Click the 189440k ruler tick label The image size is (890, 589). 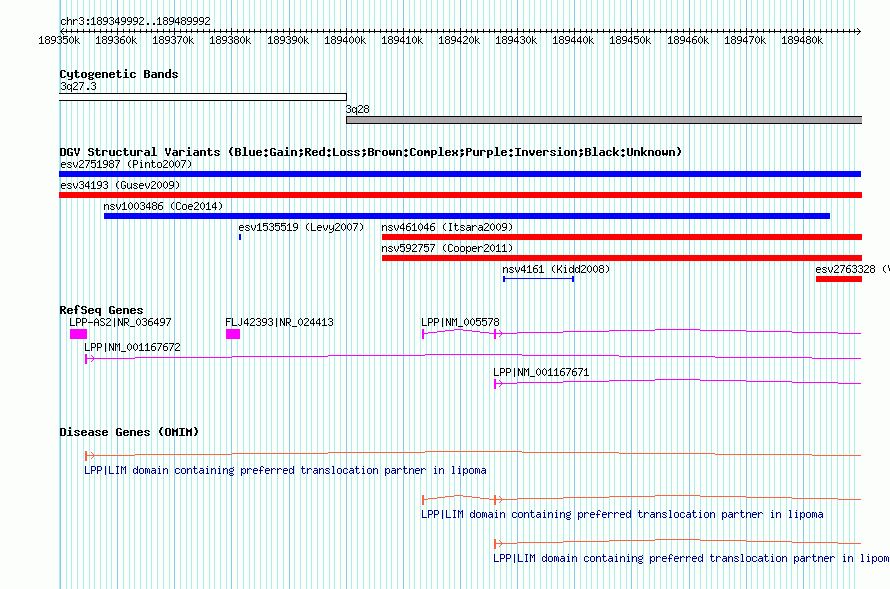tap(573, 41)
